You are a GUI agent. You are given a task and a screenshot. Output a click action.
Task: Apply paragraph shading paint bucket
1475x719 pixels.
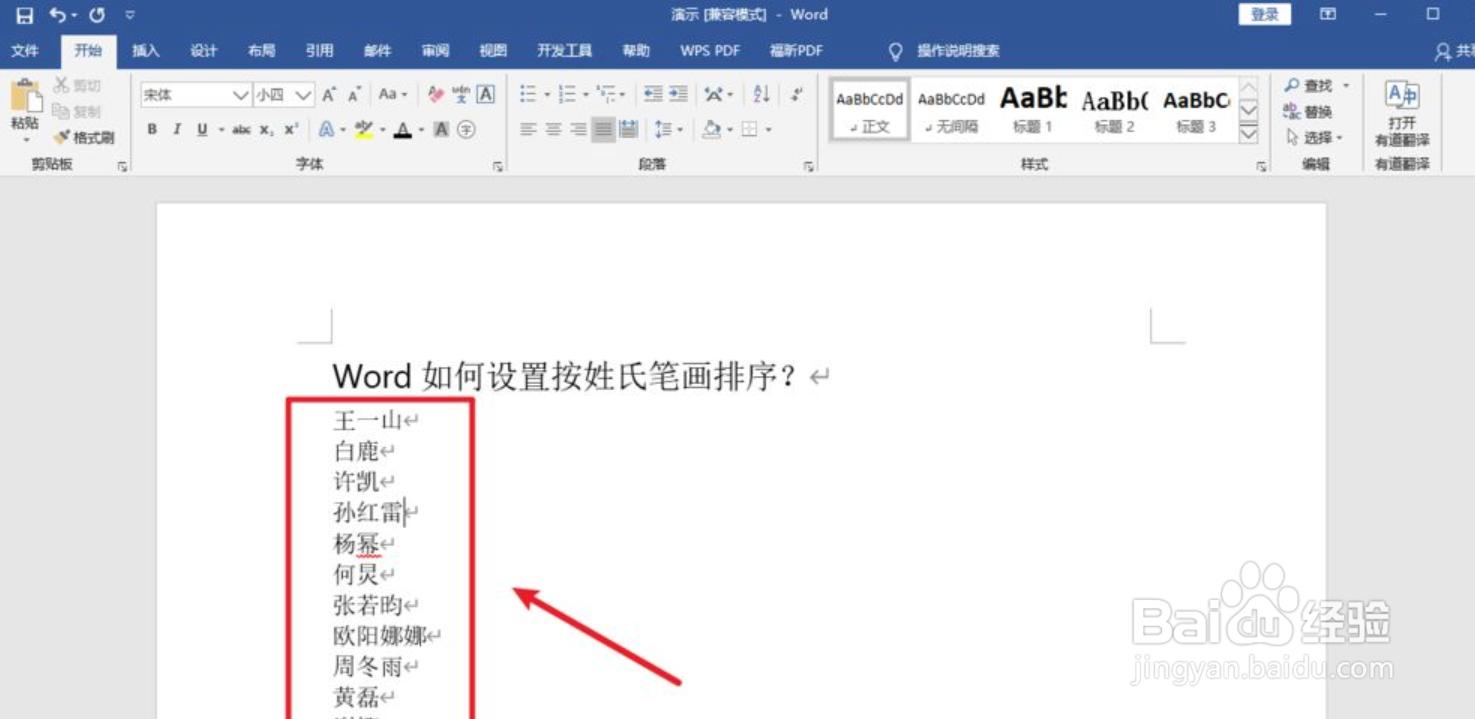pos(712,129)
